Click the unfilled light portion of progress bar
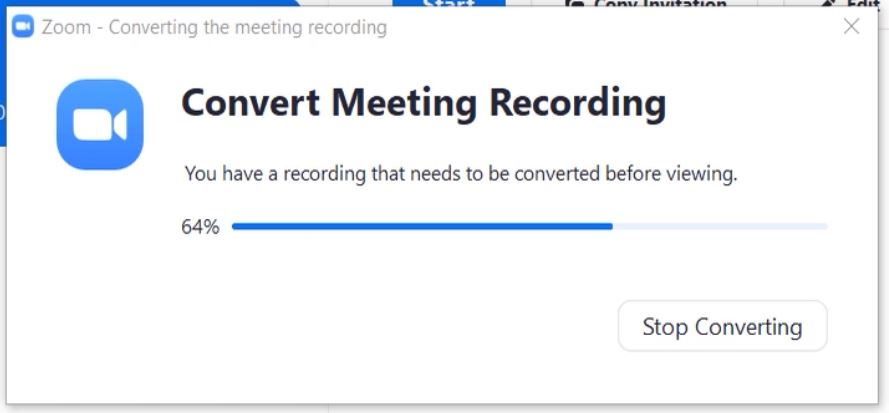The height and width of the screenshot is (413, 889). (720, 226)
